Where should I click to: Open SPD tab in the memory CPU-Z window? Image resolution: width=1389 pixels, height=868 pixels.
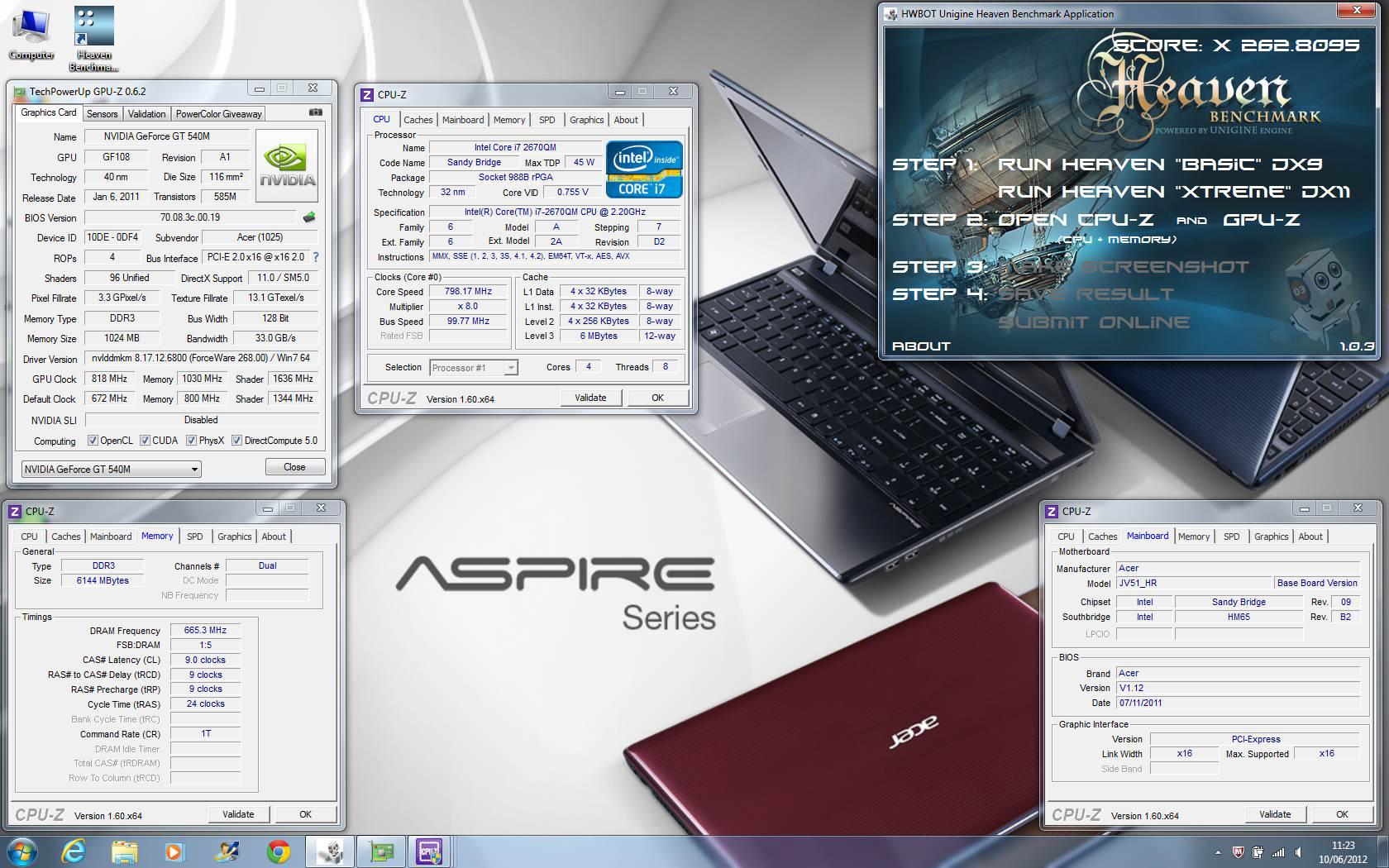point(195,537)
